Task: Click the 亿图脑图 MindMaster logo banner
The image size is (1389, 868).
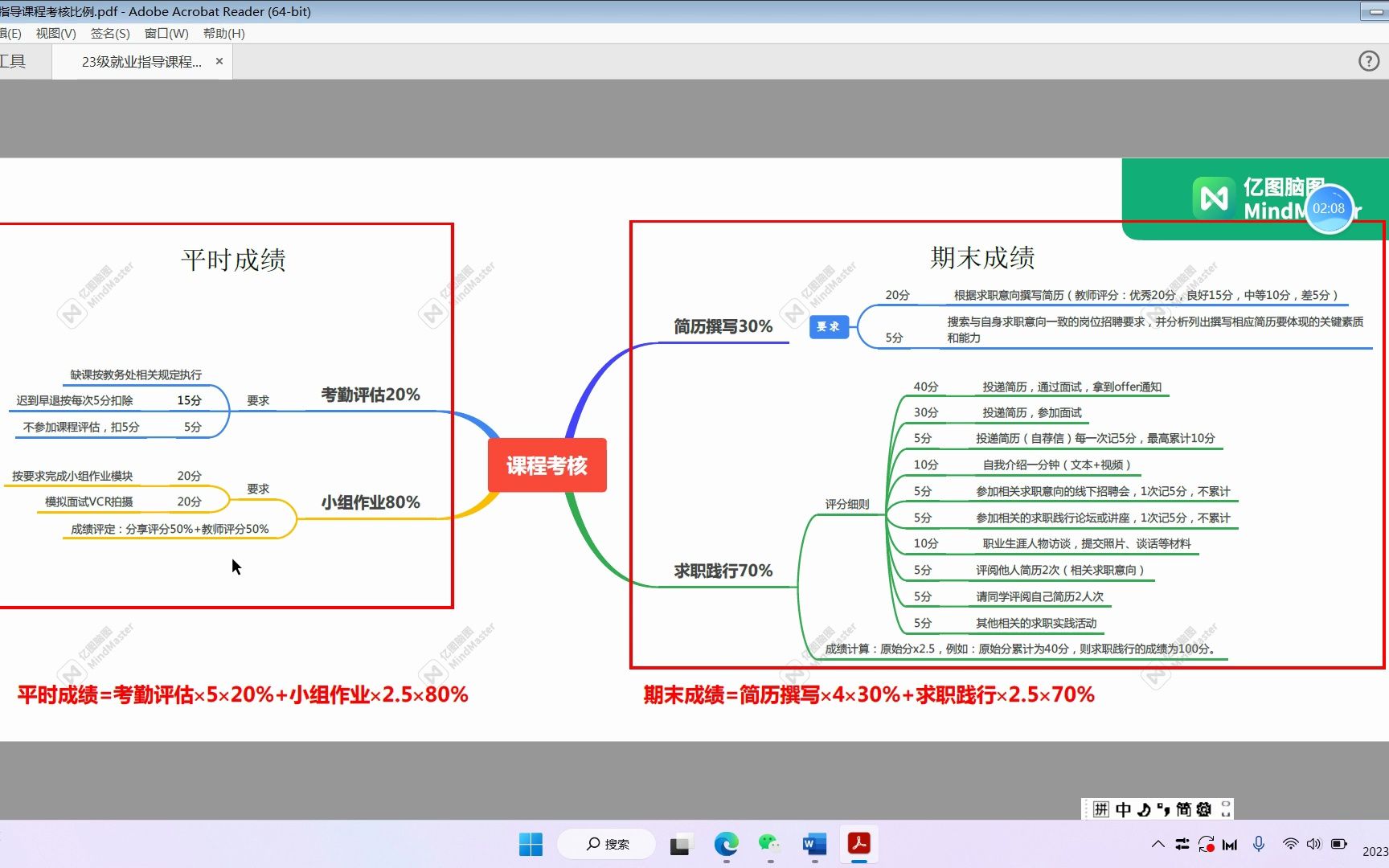Action: tap(1254, 199)
